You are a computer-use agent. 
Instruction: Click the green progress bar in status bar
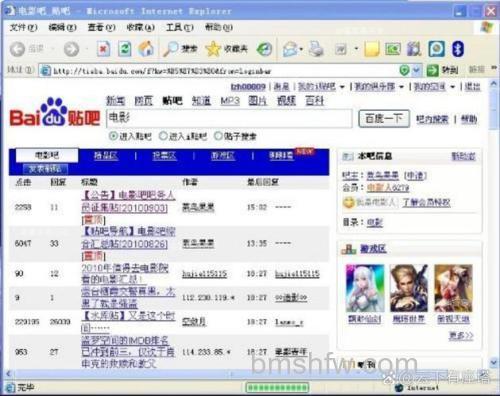tap(277, 387)
